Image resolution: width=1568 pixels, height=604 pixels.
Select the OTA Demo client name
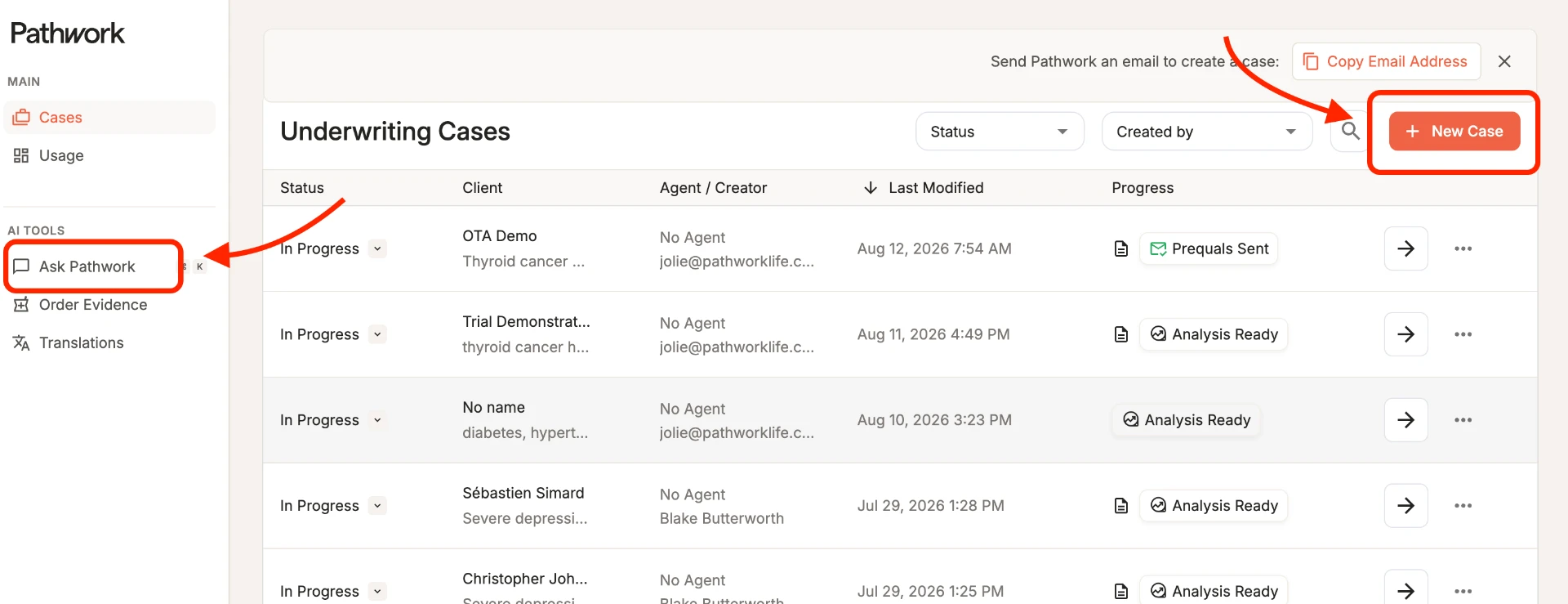coord(500,236)
